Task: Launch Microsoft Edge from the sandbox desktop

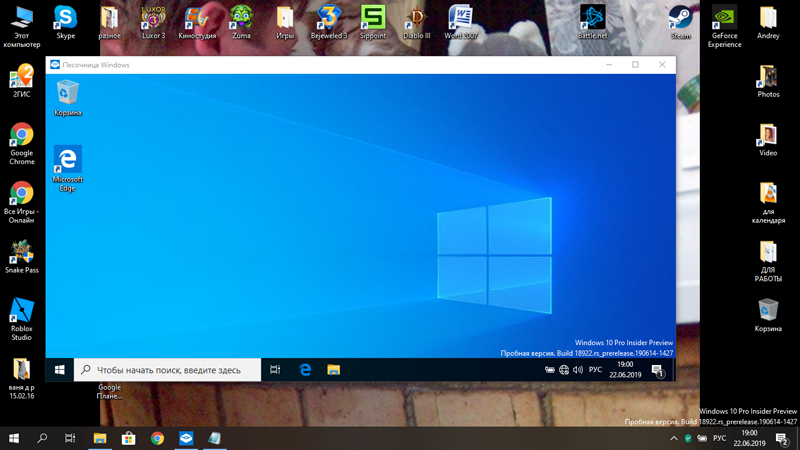Action: pos(68,160)
